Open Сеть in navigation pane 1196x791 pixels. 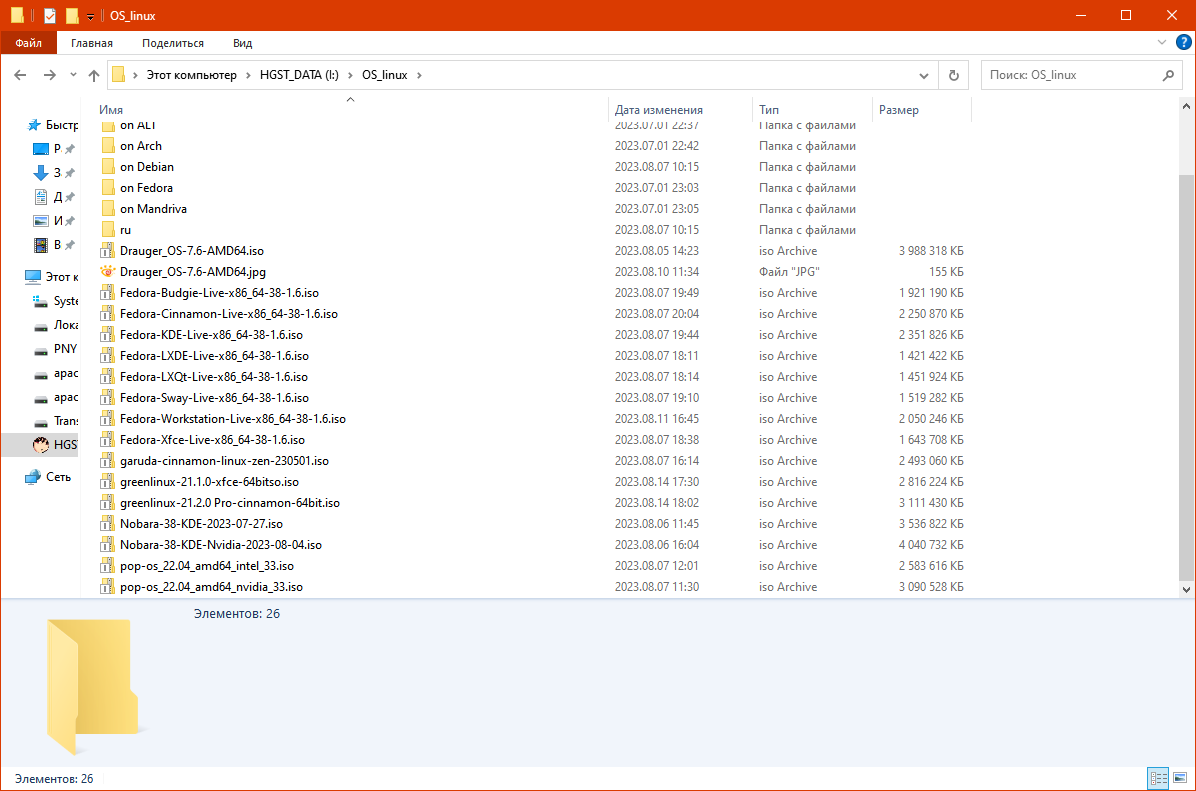tap(47, 477)
